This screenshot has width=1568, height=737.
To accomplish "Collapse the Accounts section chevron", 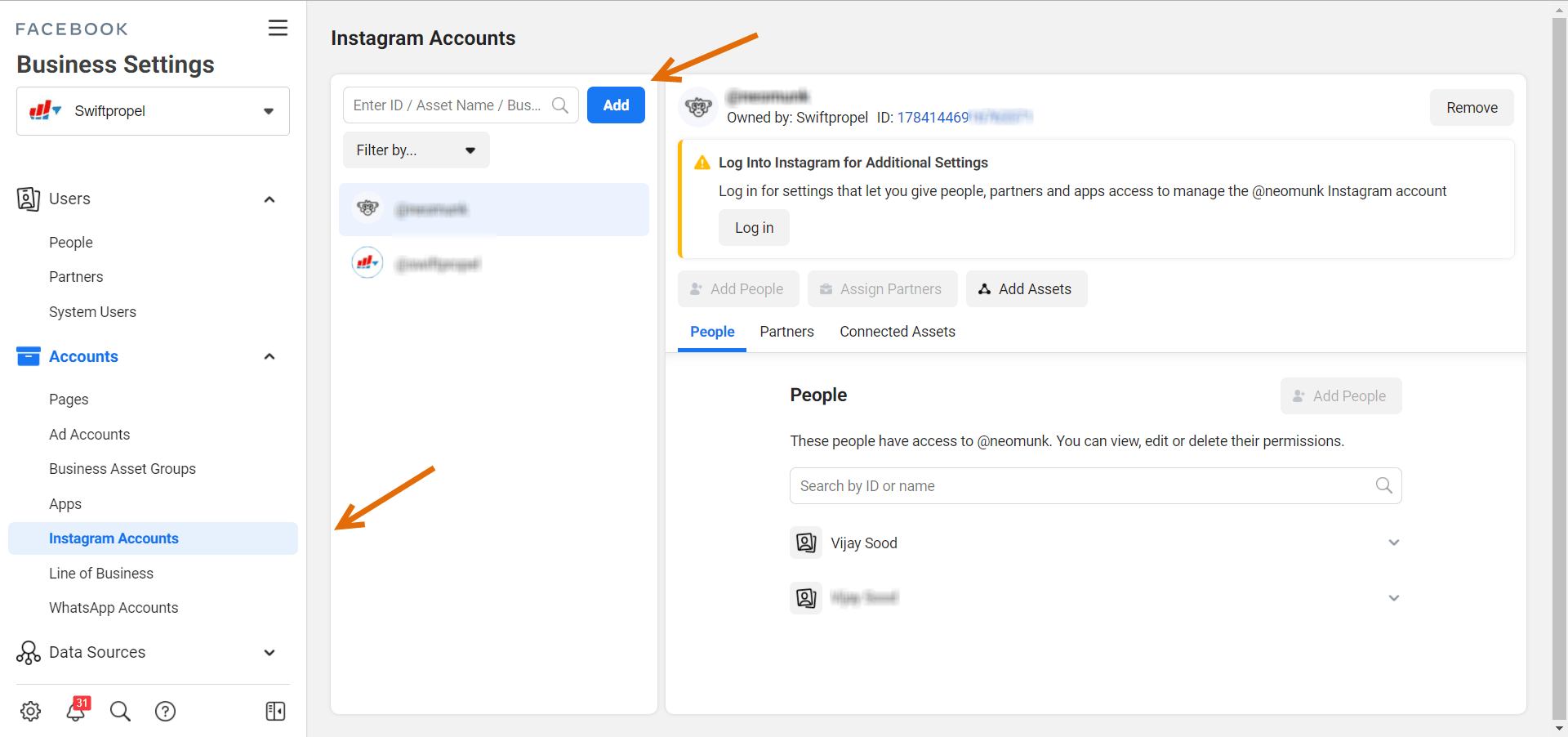I will pyautogui.click(x=269, y=356).
